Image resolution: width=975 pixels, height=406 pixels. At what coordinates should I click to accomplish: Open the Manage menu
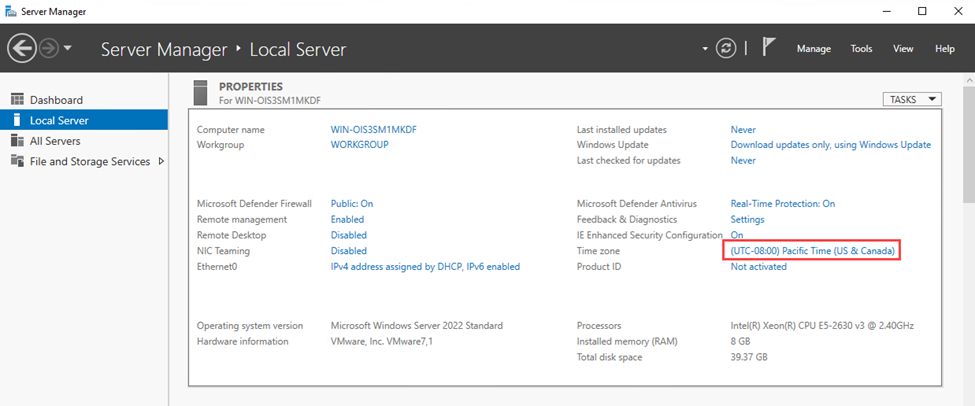pos(814,48)
